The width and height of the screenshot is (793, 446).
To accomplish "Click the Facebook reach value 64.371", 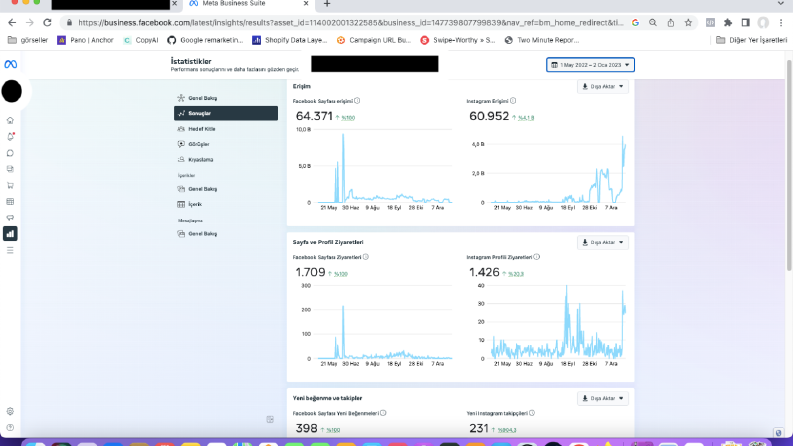I will (x=314, y=116).
